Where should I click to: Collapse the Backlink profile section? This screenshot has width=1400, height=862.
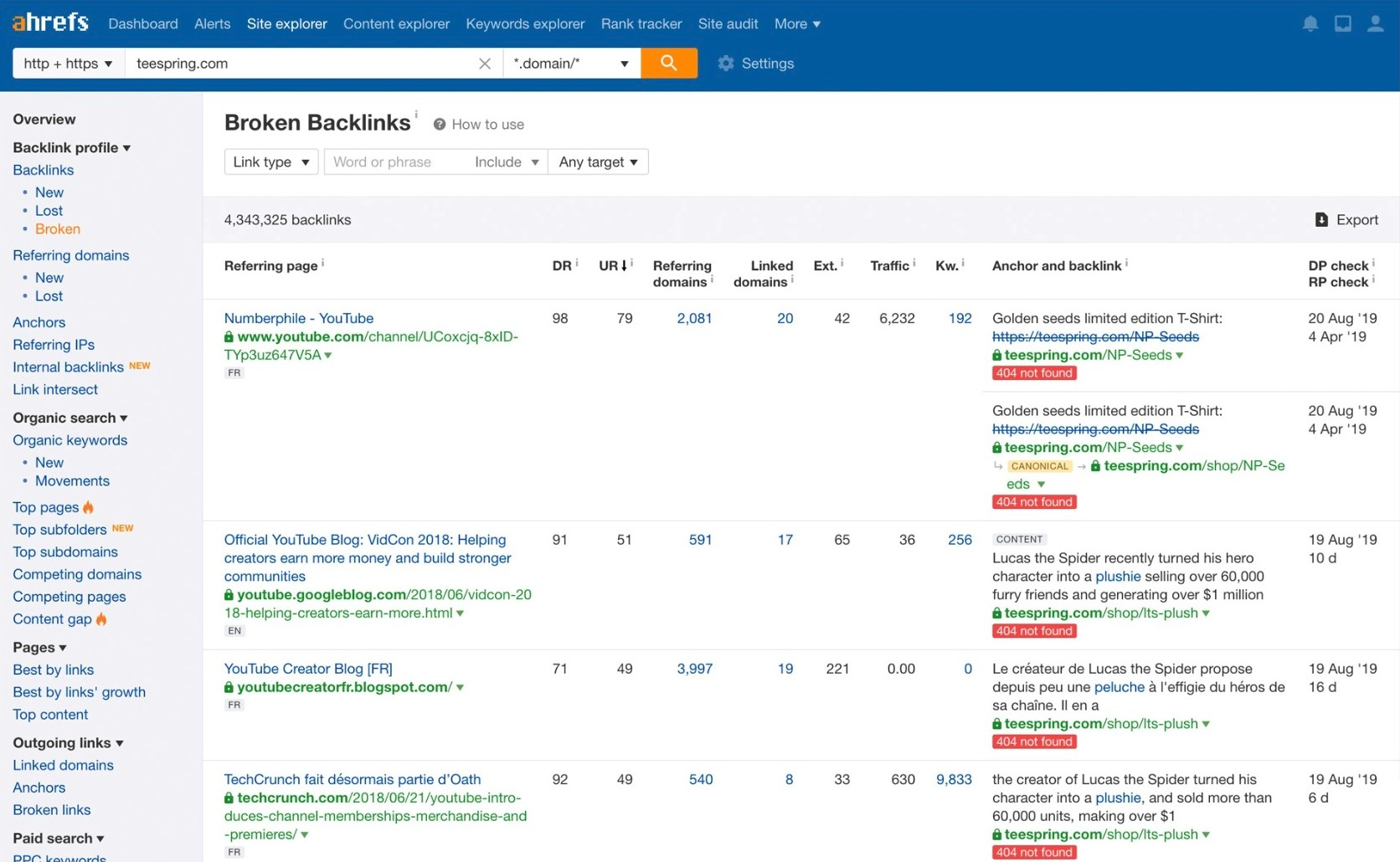72,147
